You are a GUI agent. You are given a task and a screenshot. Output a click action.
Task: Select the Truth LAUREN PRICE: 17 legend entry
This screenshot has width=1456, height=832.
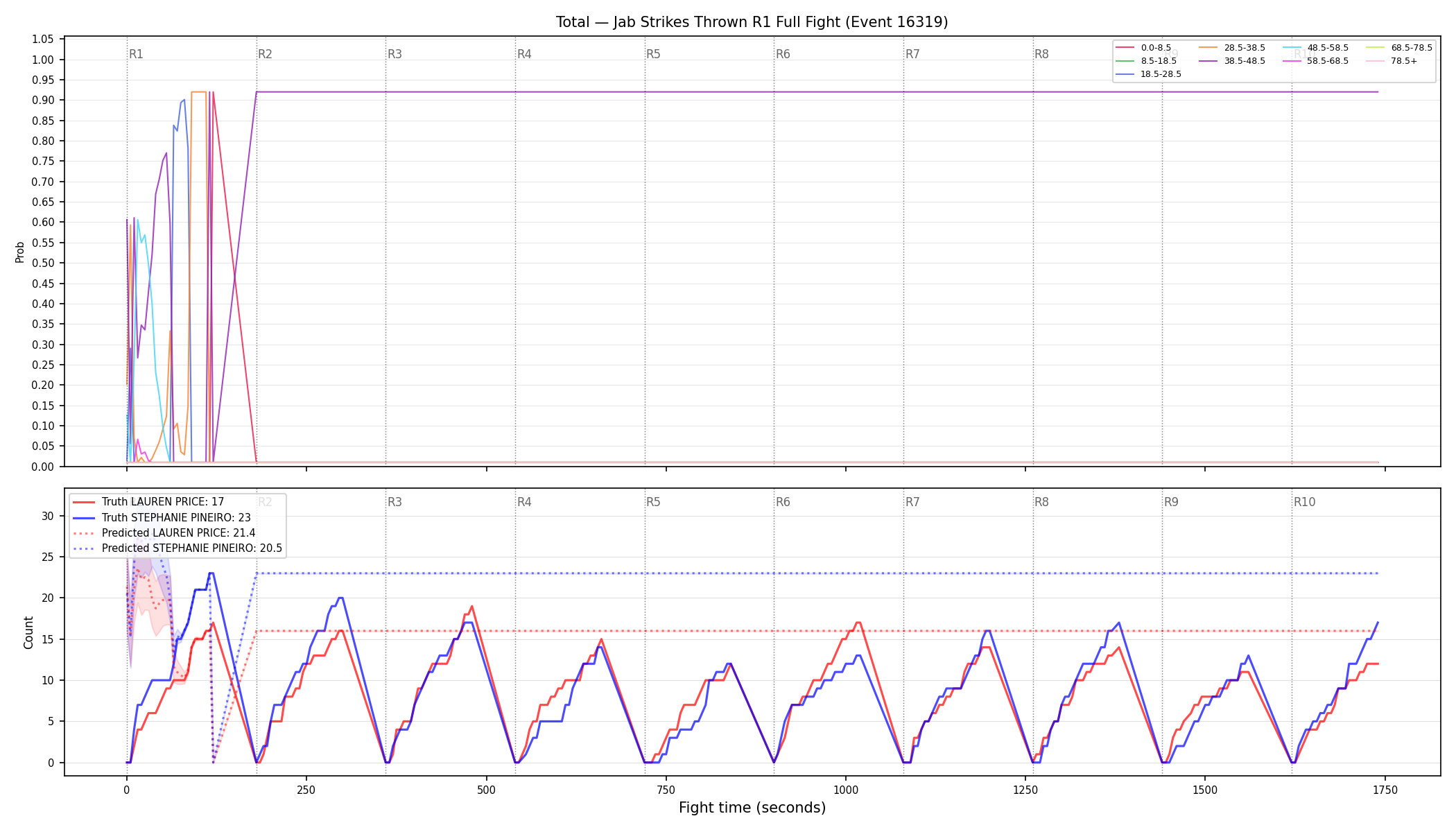148,502
